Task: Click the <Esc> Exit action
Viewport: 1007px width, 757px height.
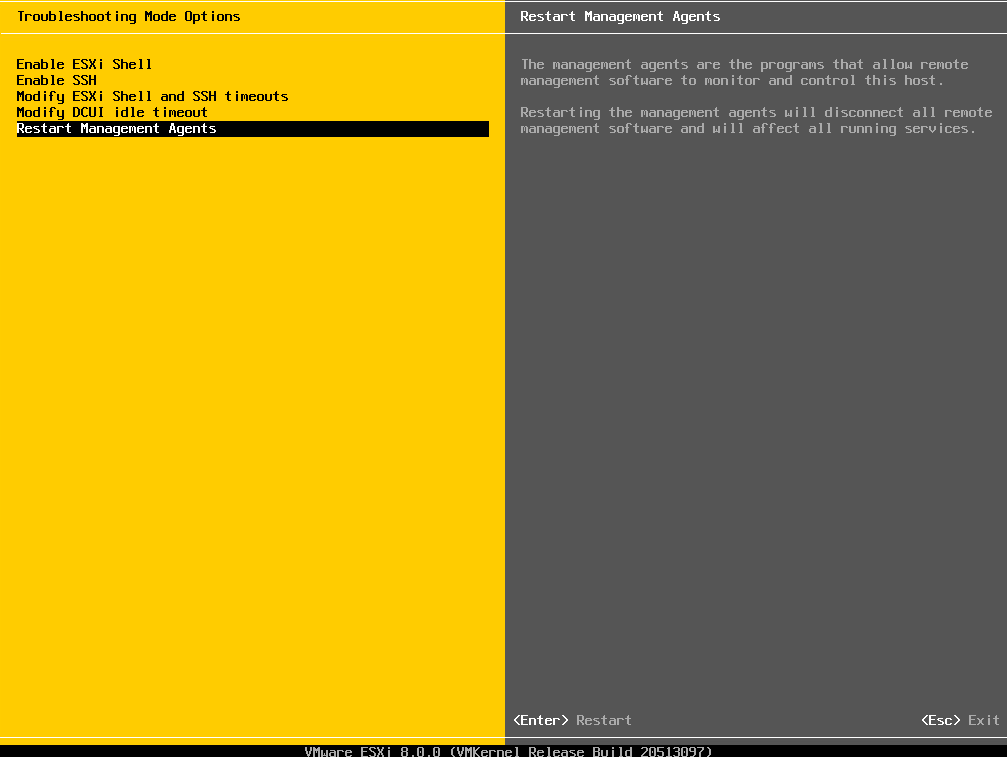Action: (960, 720)
